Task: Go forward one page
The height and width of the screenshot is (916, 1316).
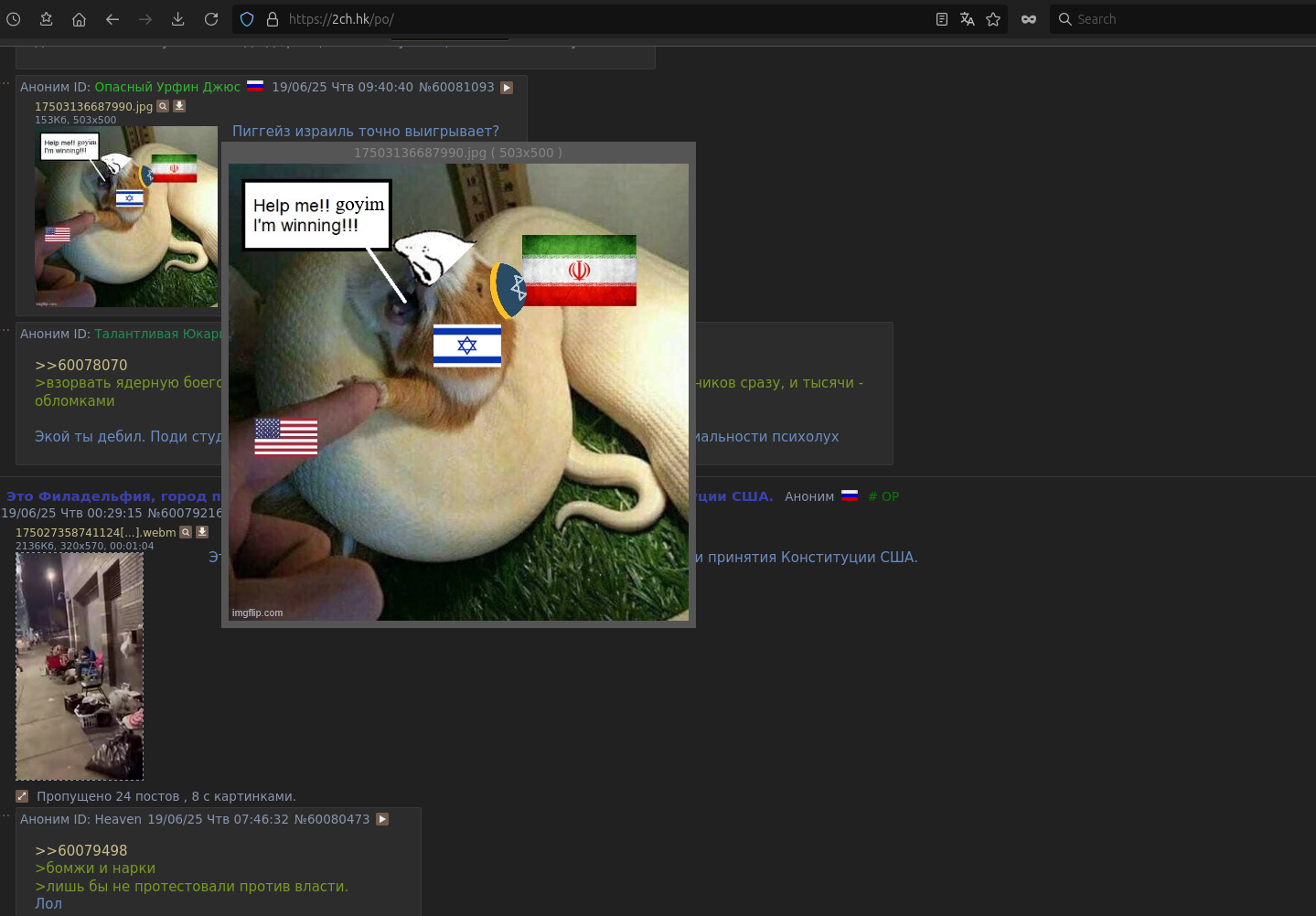Action: (145, 19)
